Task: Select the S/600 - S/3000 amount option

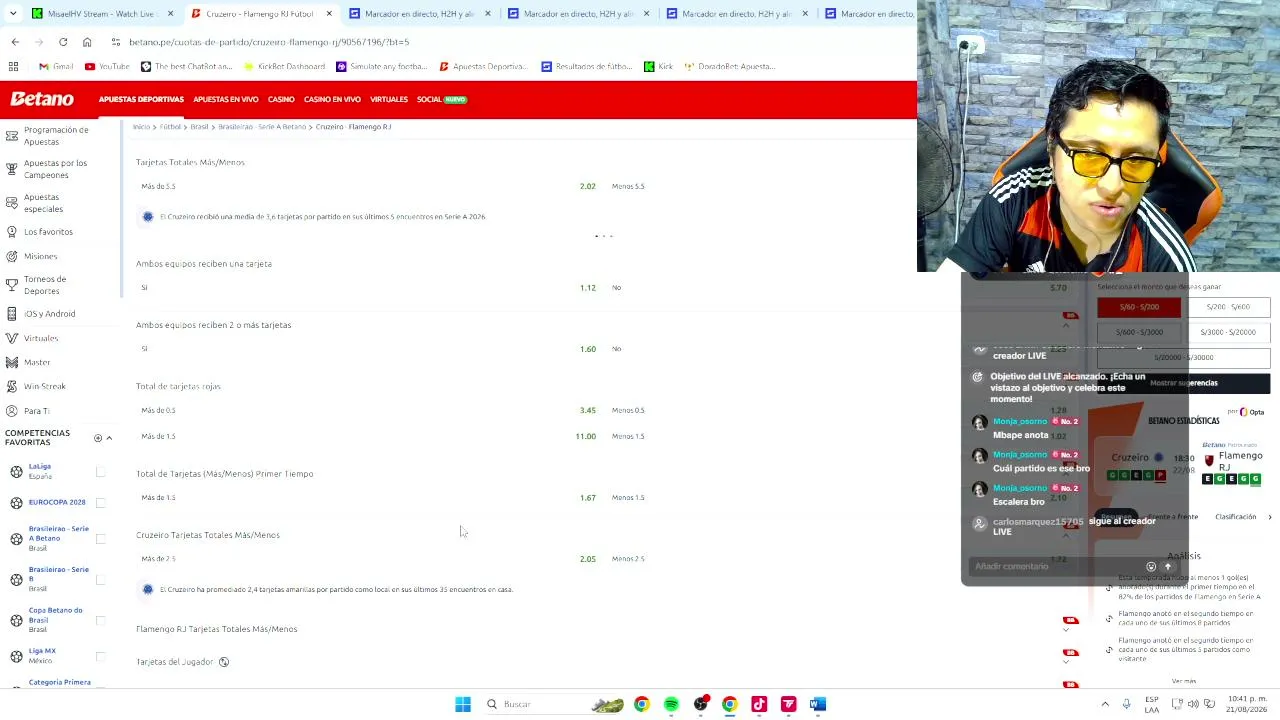Action: click(1139, 332)
